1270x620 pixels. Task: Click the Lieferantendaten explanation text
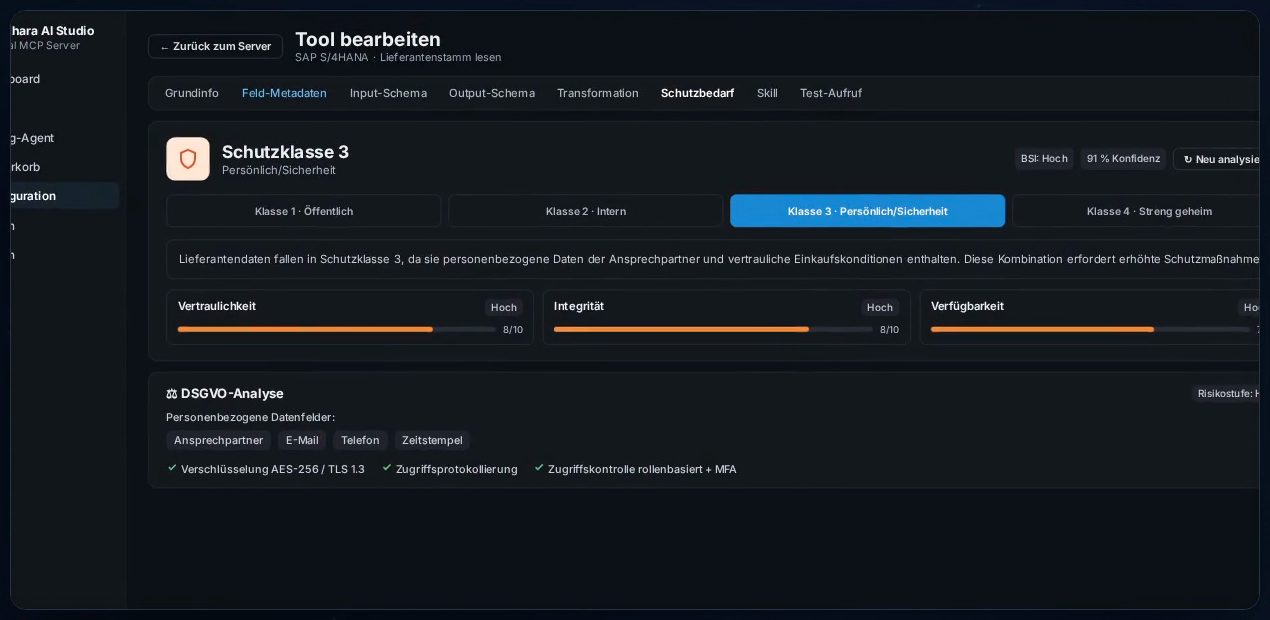(720, 259)
